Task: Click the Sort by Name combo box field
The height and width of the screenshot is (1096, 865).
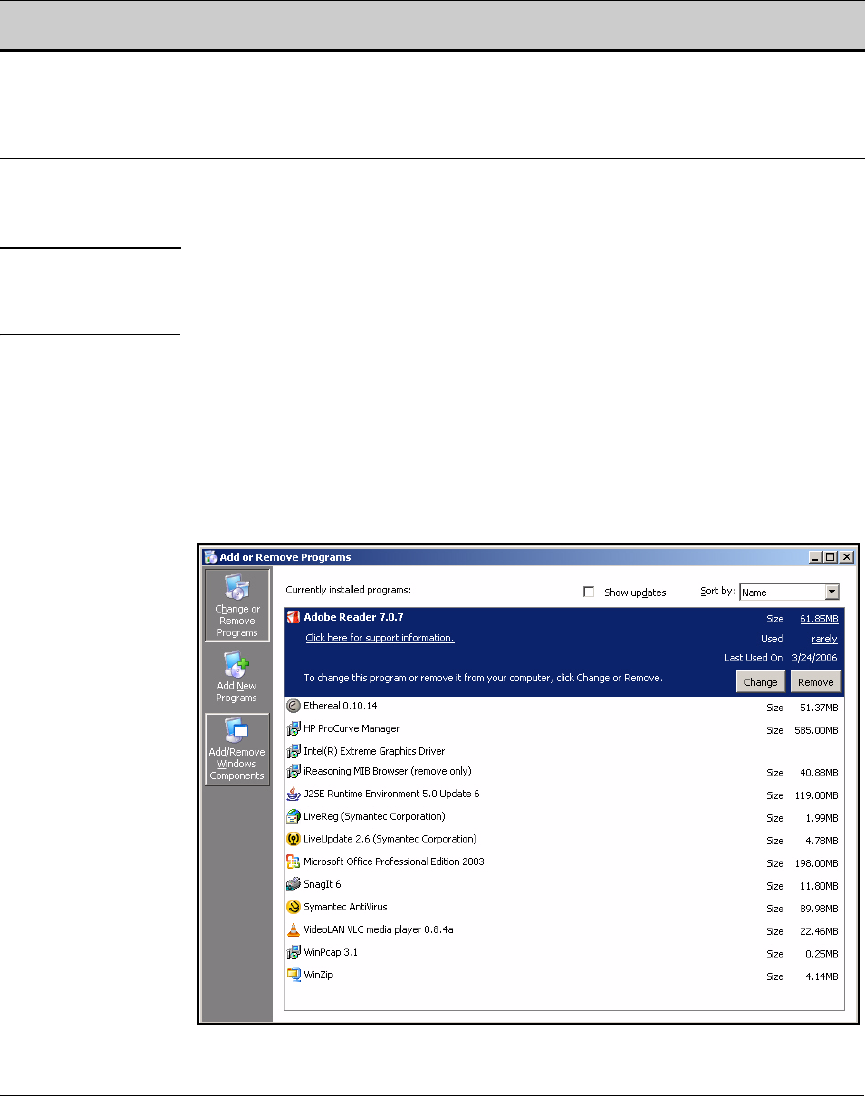Action: [789, 591]
